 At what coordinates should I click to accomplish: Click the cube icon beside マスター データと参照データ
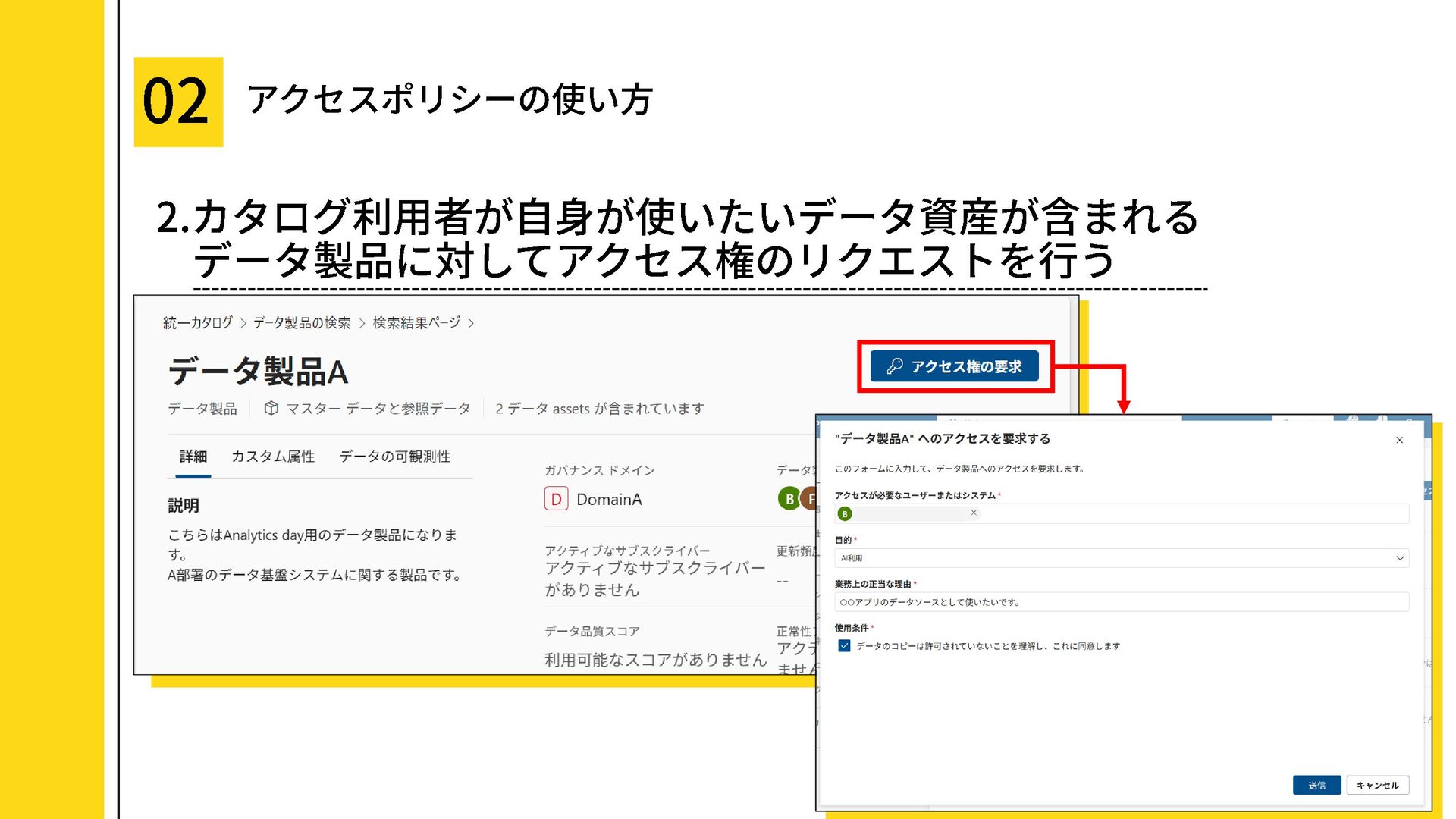271,409
